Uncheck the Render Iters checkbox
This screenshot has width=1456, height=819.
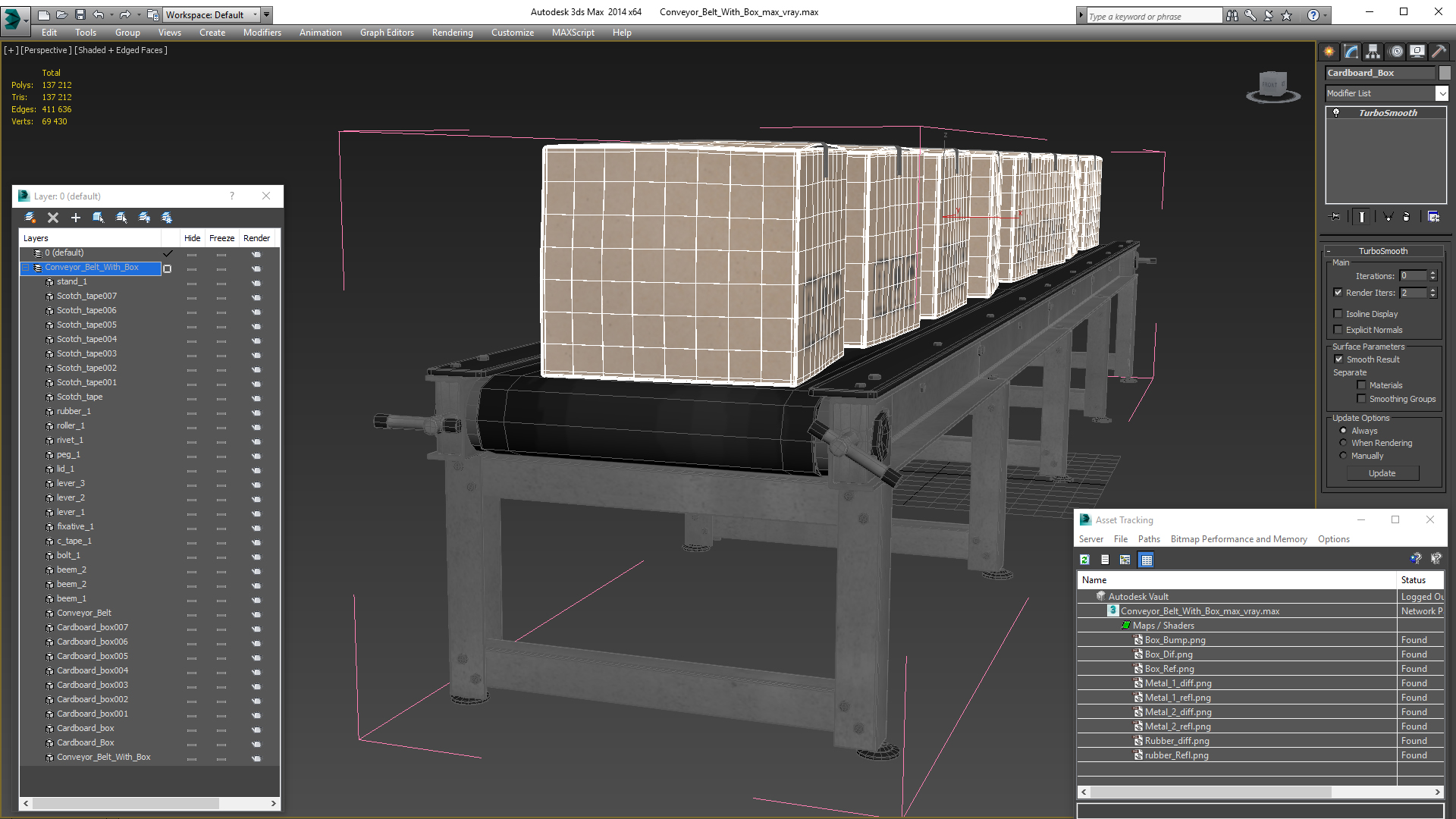1338,293
